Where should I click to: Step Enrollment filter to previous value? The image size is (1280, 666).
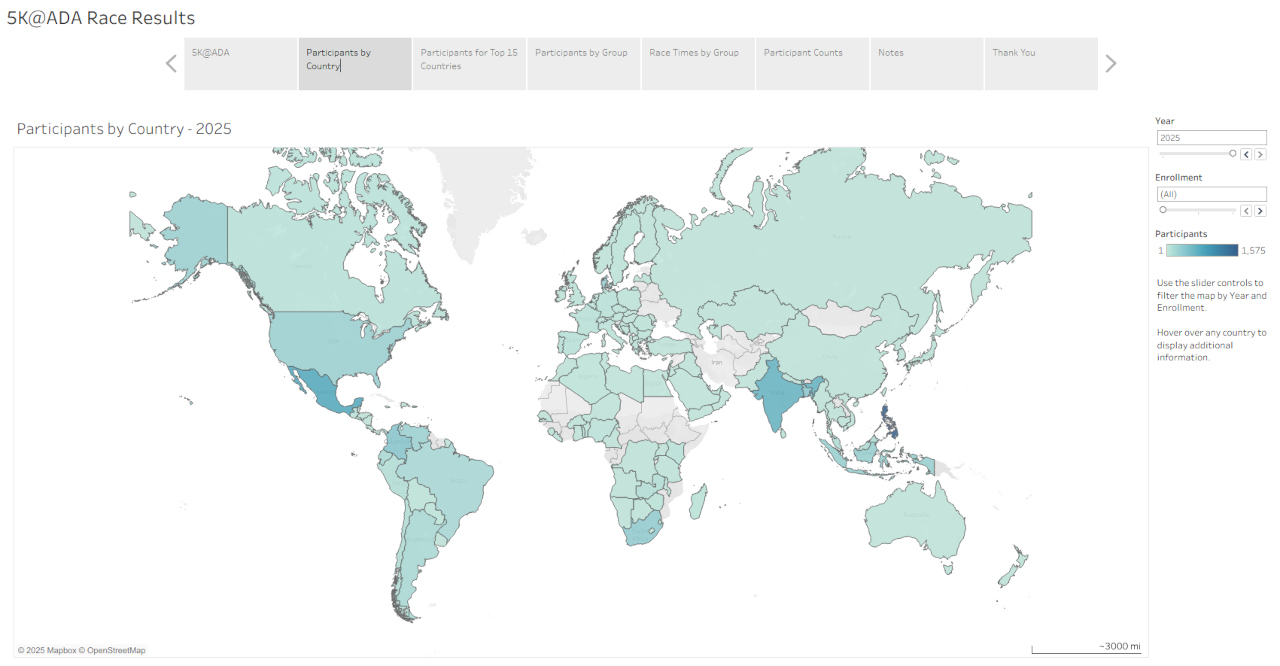[x=1246, y=211]
